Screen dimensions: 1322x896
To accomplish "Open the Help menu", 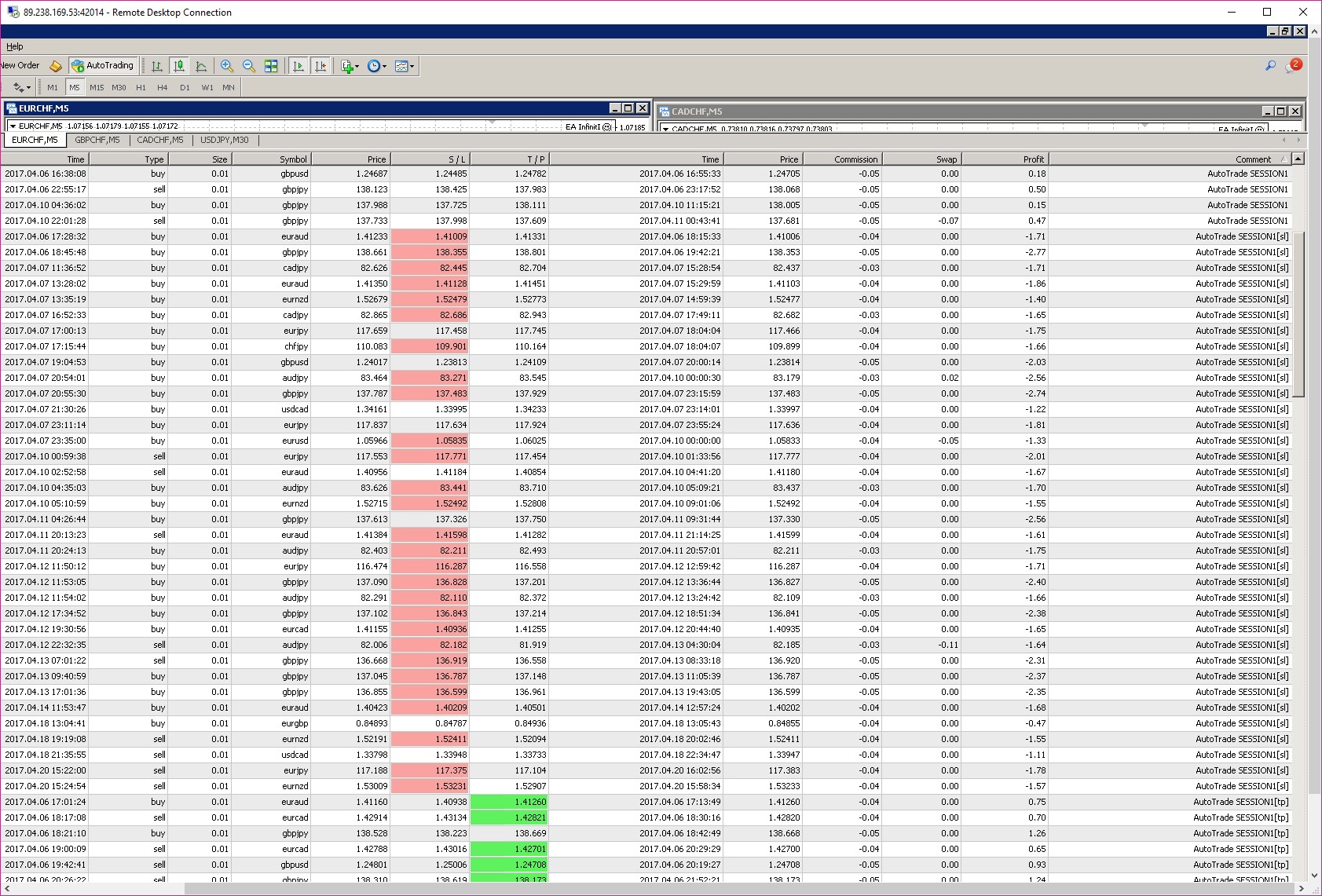I will pyautogui.click(x=15, y=46).
